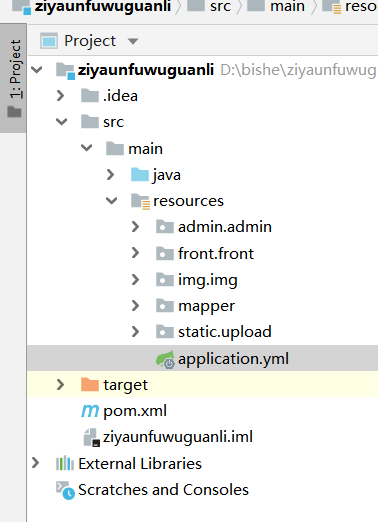Viewport: 378px width, 522px height.
Task: Select src in the breadcrumb bar
Action: coord(220,6)
